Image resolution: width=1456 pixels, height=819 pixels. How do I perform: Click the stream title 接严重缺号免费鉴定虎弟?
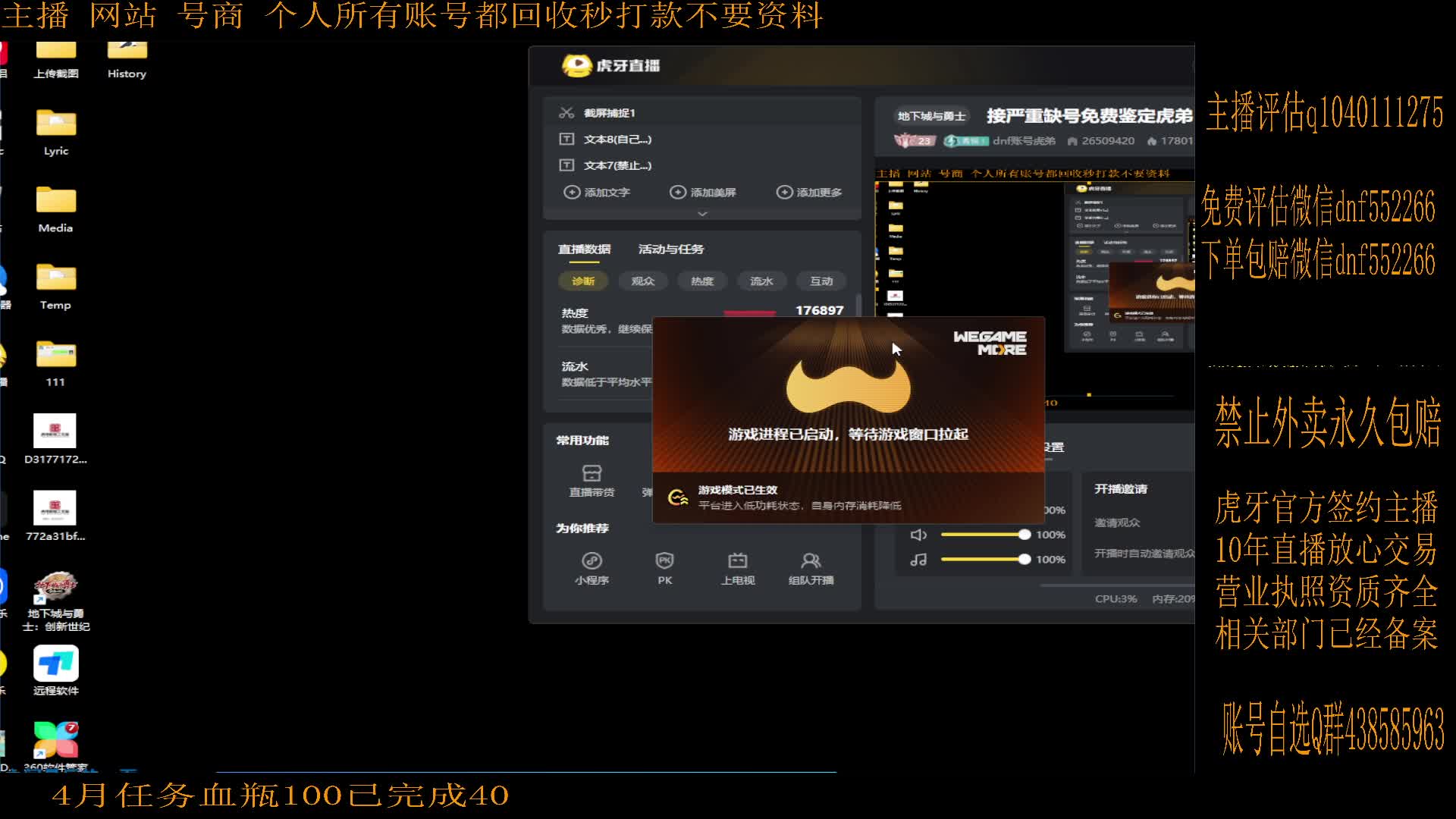pos(1089,116)
